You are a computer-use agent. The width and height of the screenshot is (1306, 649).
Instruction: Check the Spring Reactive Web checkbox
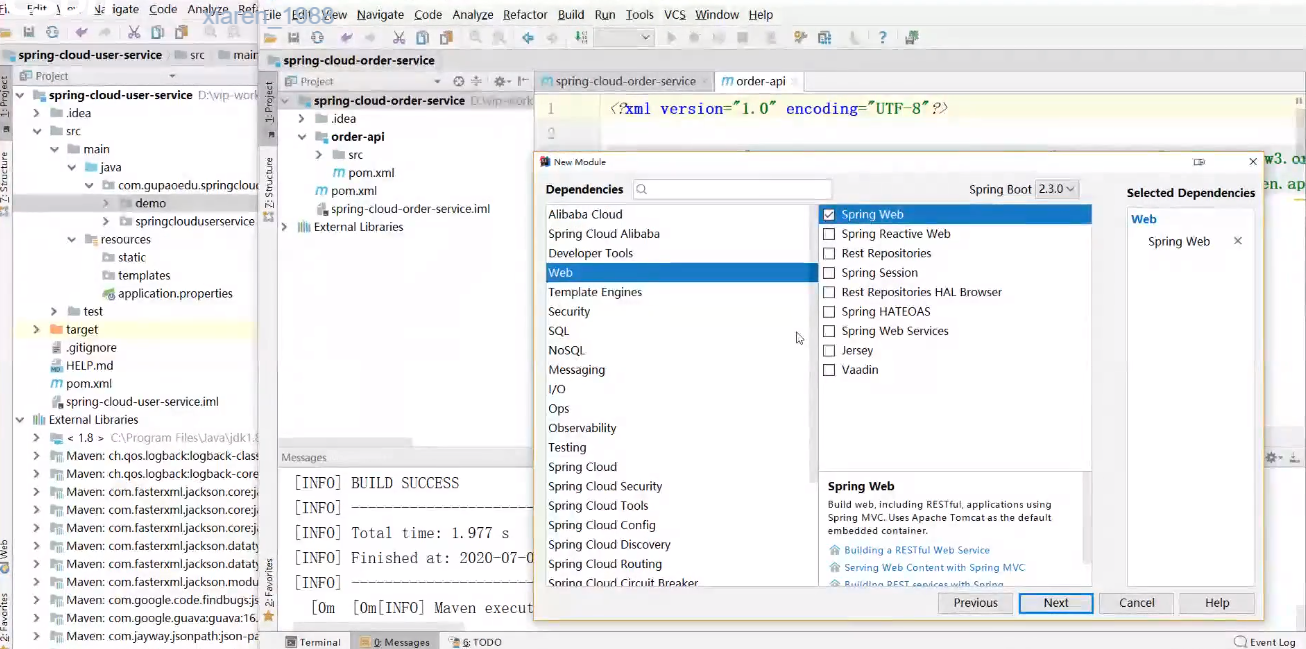(828, 234)
